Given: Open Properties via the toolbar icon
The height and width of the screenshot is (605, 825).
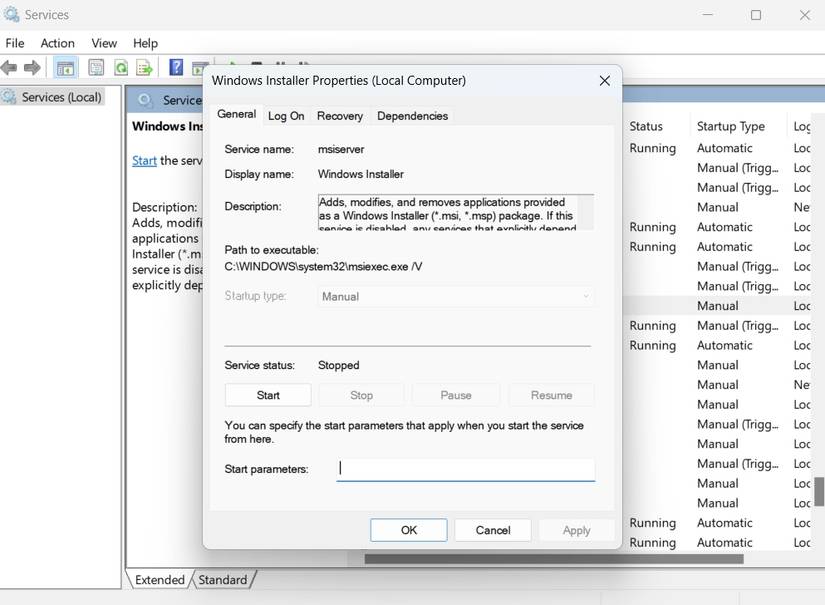Looking at the screenshot, I should click(x=95, y=67).
